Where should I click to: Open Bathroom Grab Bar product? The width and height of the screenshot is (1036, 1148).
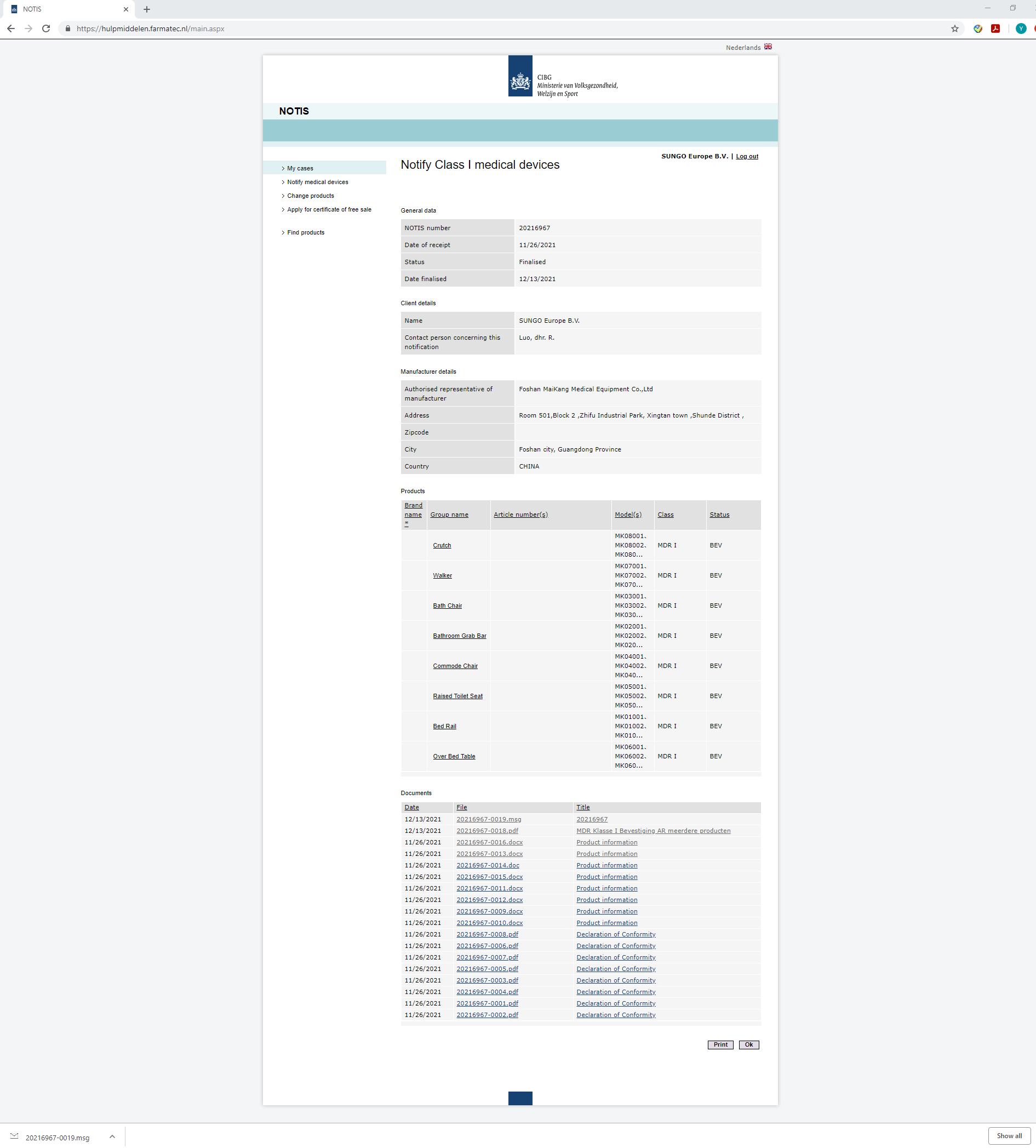click(x=459, y=636)
